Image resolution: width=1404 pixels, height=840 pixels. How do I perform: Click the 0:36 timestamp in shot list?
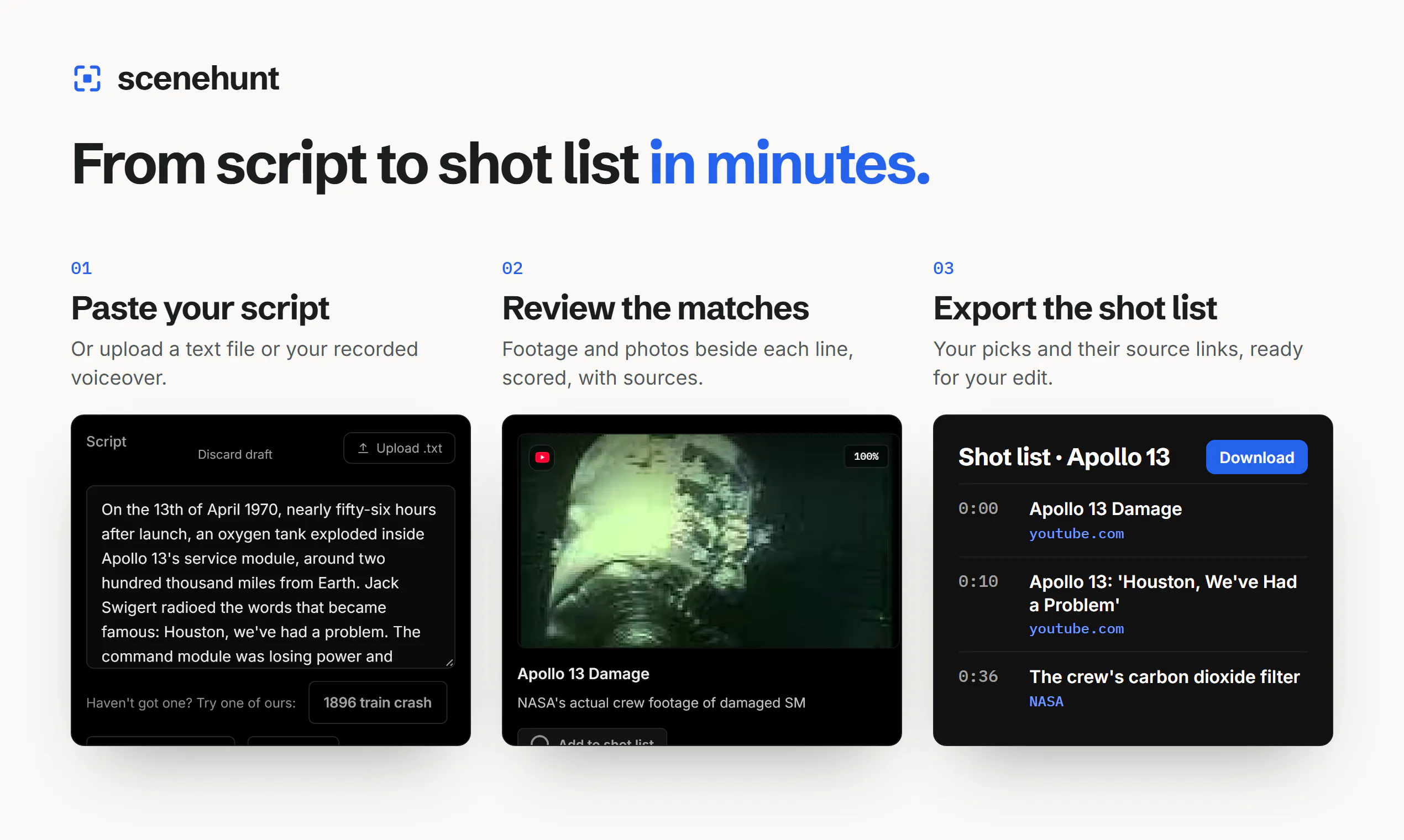point(978,677)
